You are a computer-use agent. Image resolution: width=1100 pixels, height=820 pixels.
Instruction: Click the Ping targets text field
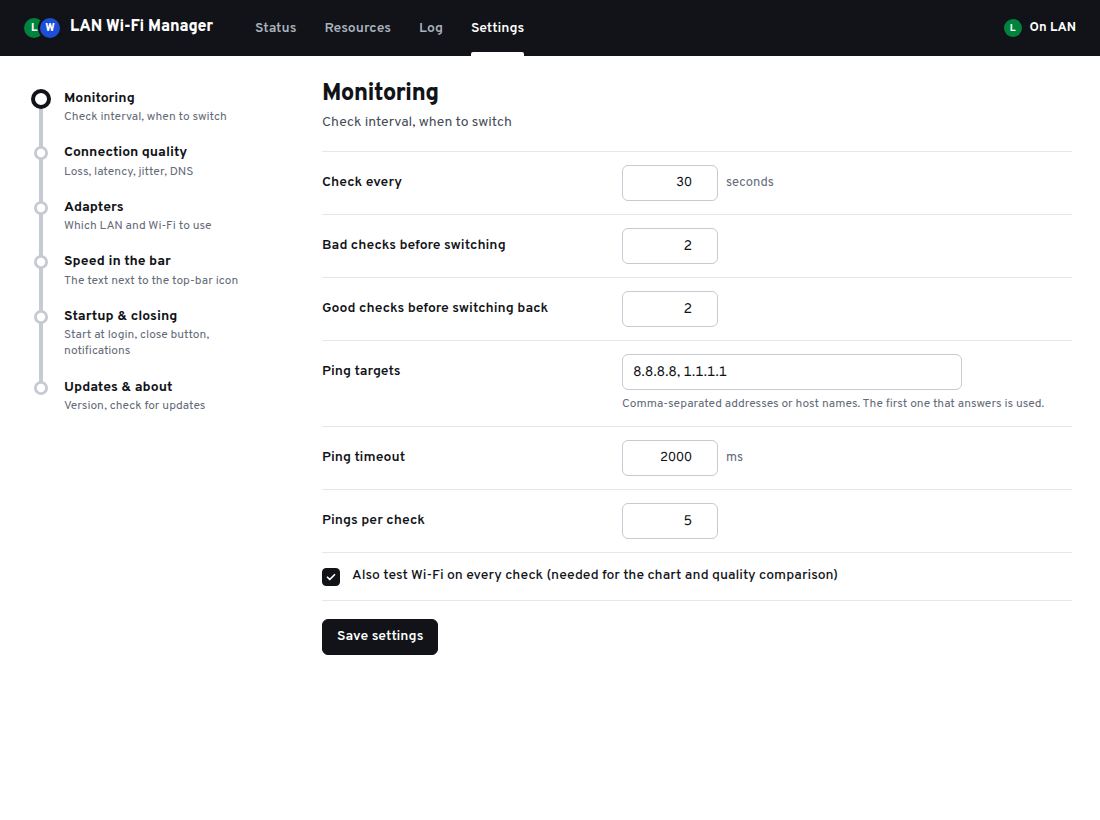[x=792, y=372]
